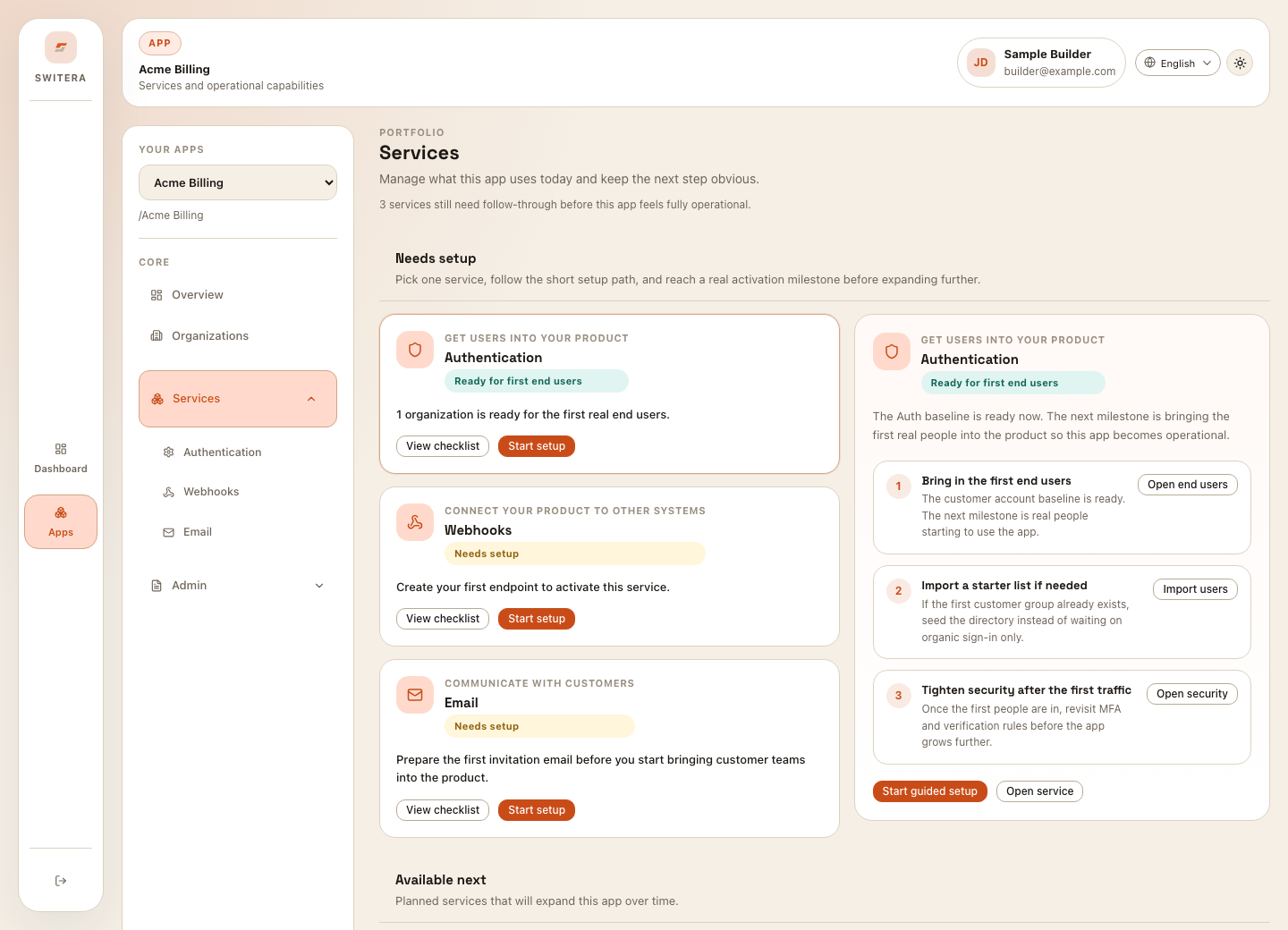Click the Webhooks 'Needs setup' status badge

pyautogui.click(x=575, y=554)
